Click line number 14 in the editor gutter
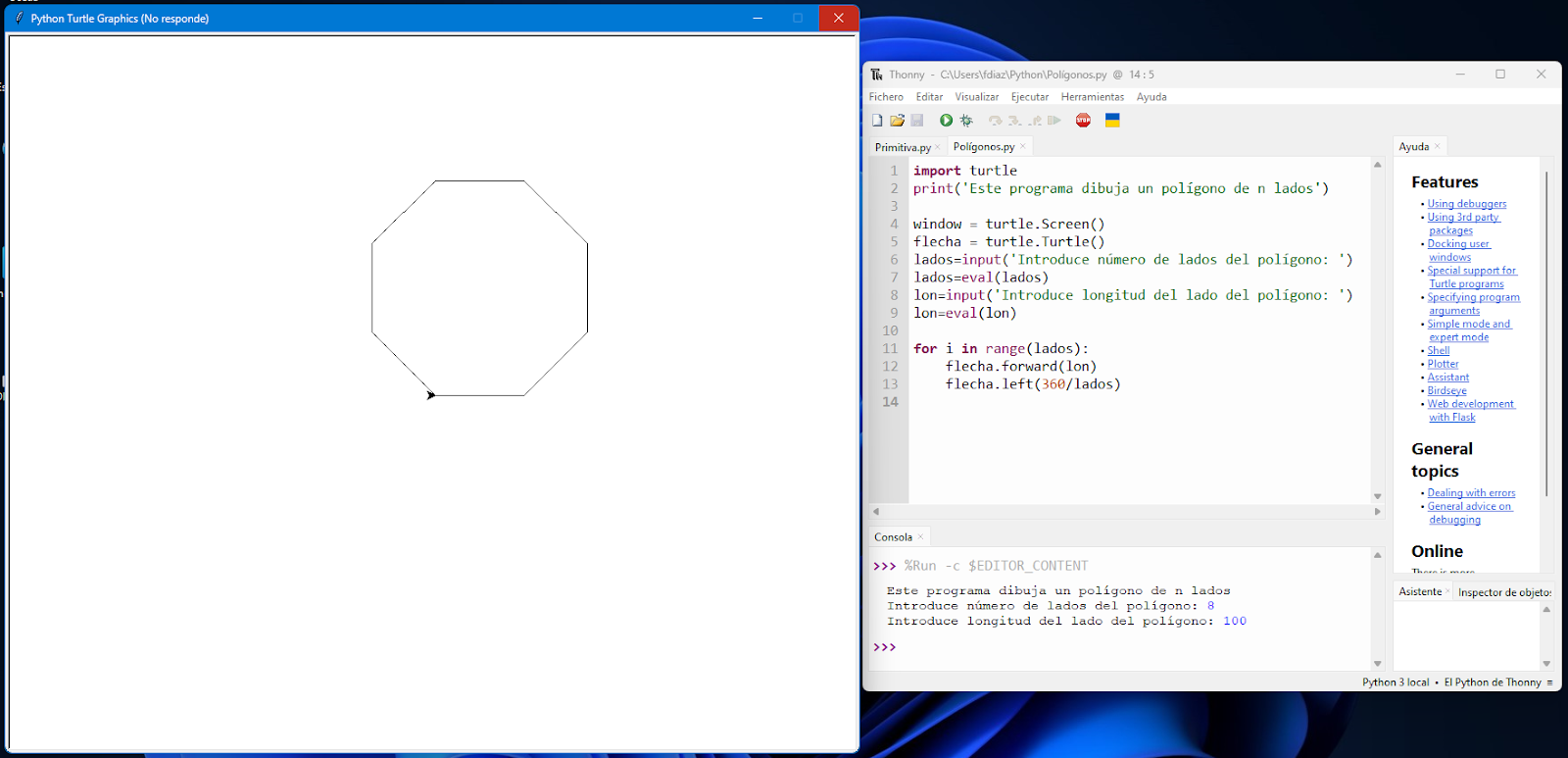This screenshot has width=1568, height=758. (890, 402)
